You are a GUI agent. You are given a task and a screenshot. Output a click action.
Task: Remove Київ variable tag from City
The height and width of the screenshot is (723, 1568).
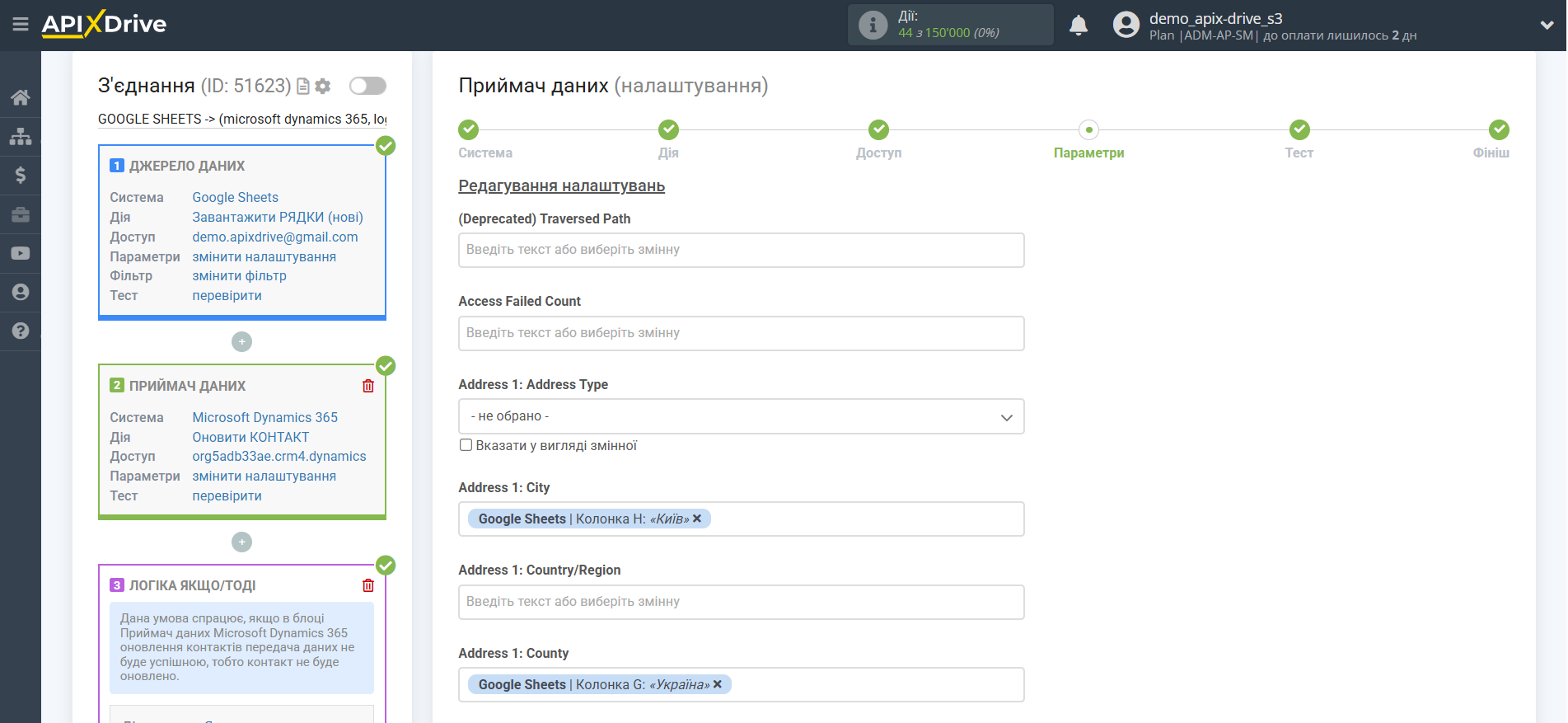[x=697, y=519]
